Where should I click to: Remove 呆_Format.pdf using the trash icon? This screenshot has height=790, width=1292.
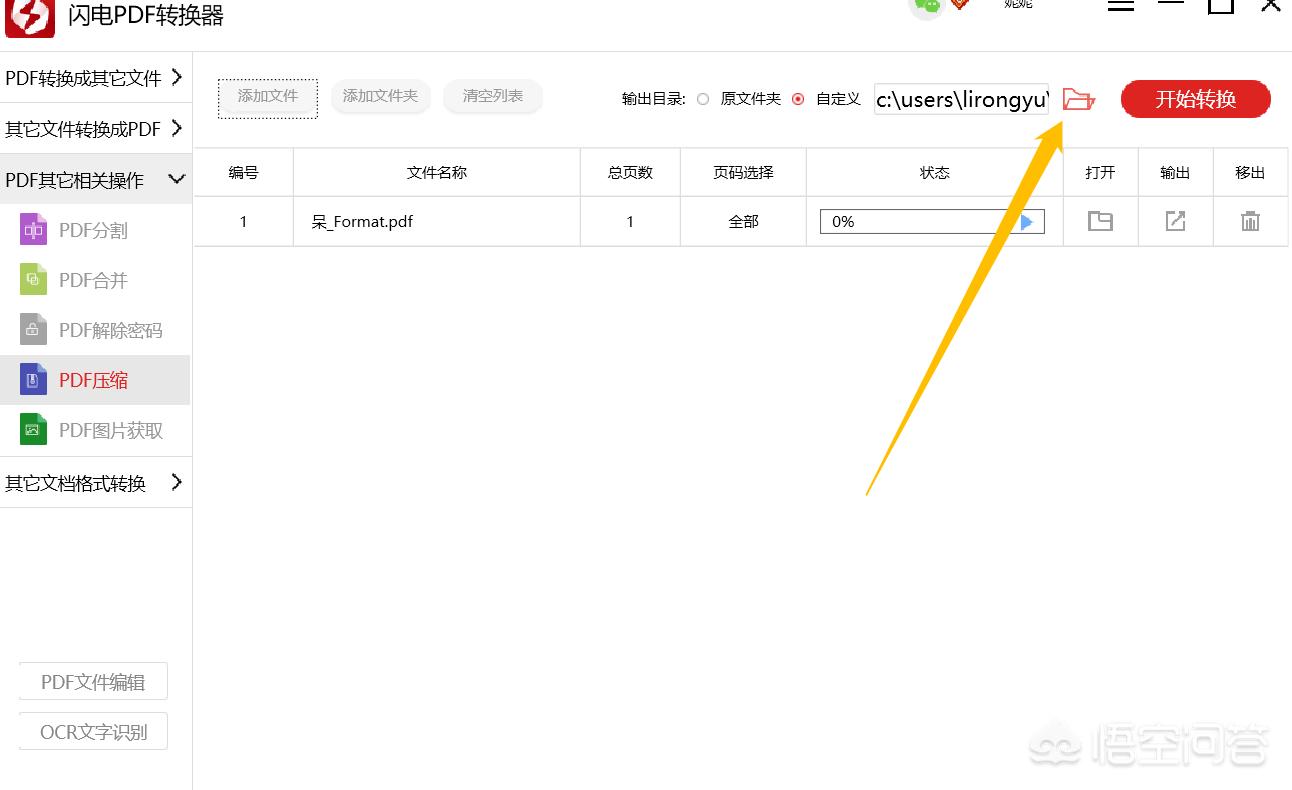[1250, 221]
